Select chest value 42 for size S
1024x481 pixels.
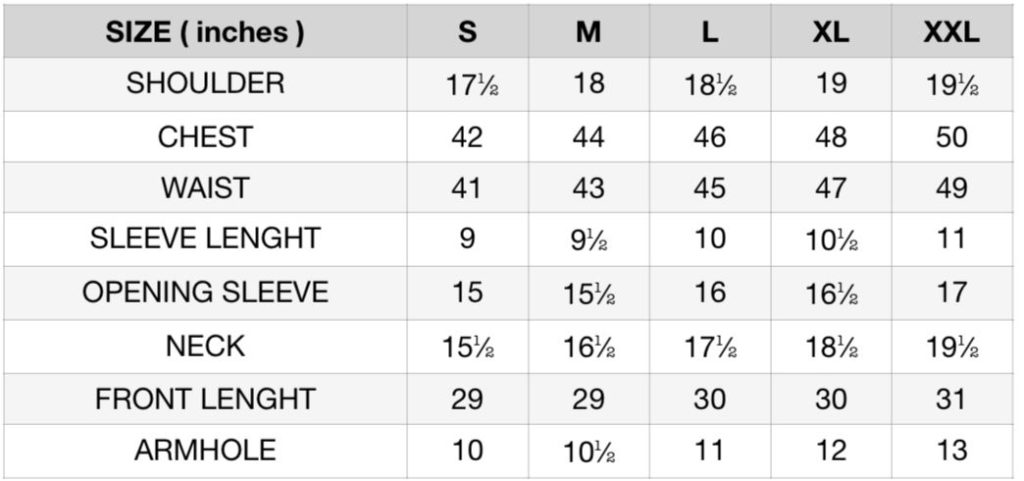(468, 137)
